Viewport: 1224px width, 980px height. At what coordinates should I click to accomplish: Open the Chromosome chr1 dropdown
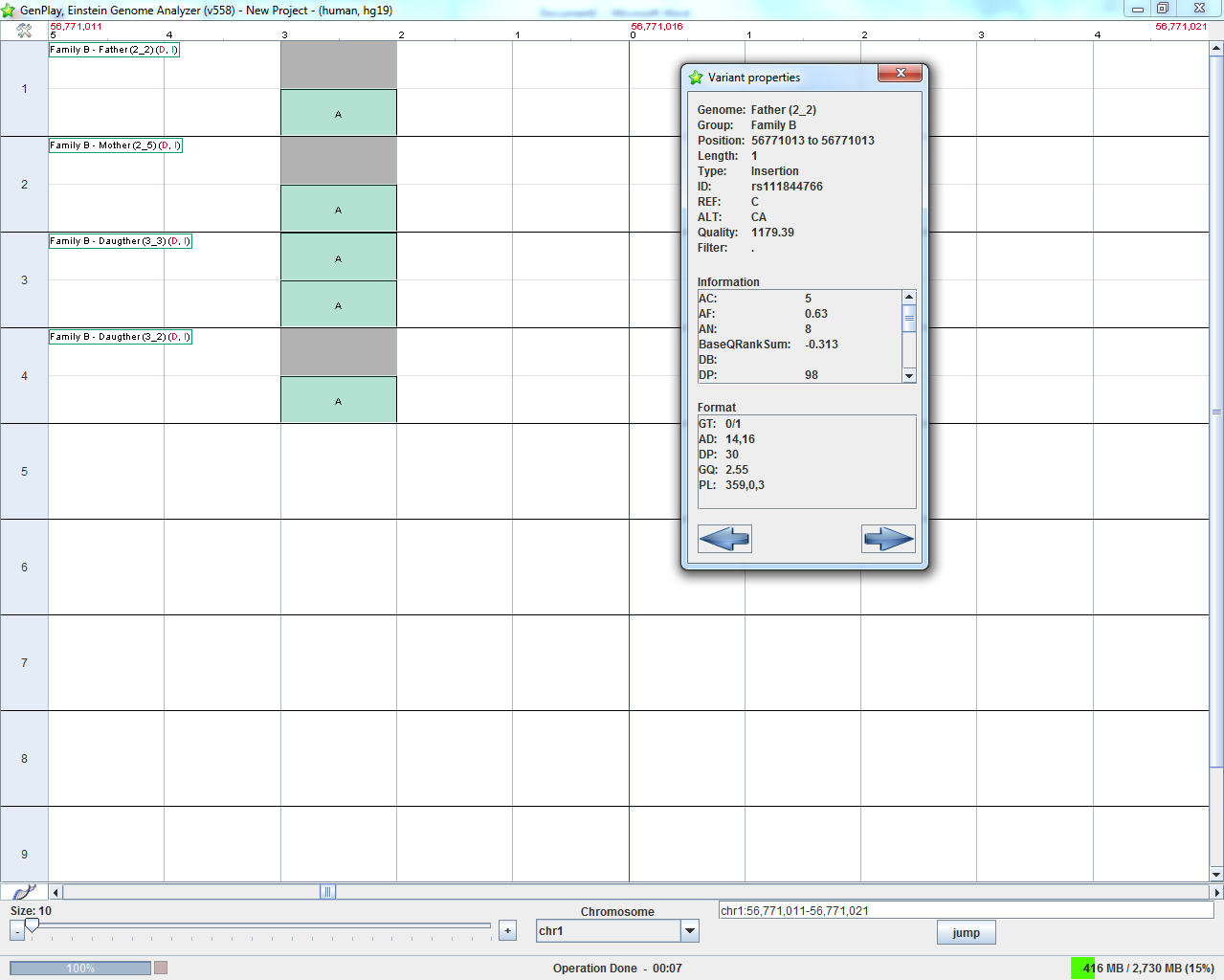point(689,930)
